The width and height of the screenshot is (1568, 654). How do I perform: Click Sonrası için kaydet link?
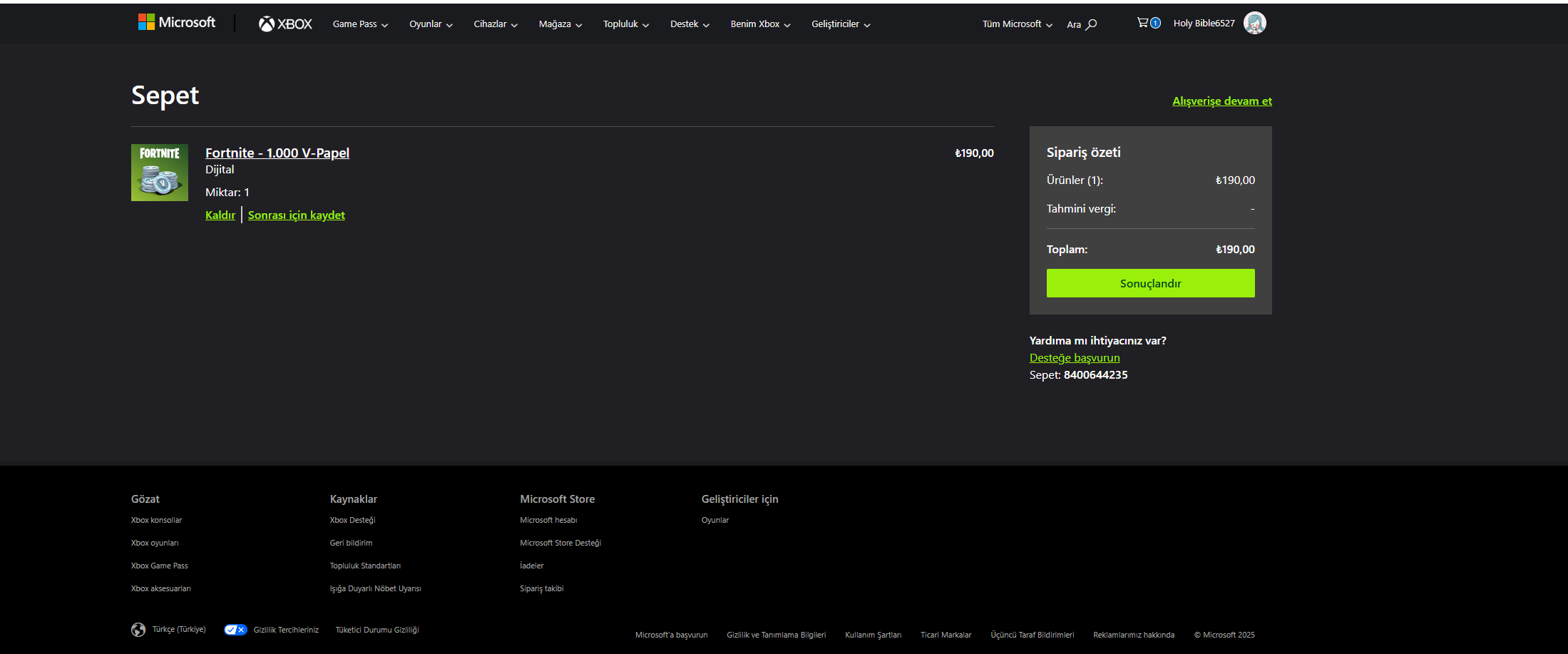(x=297, y=215)
